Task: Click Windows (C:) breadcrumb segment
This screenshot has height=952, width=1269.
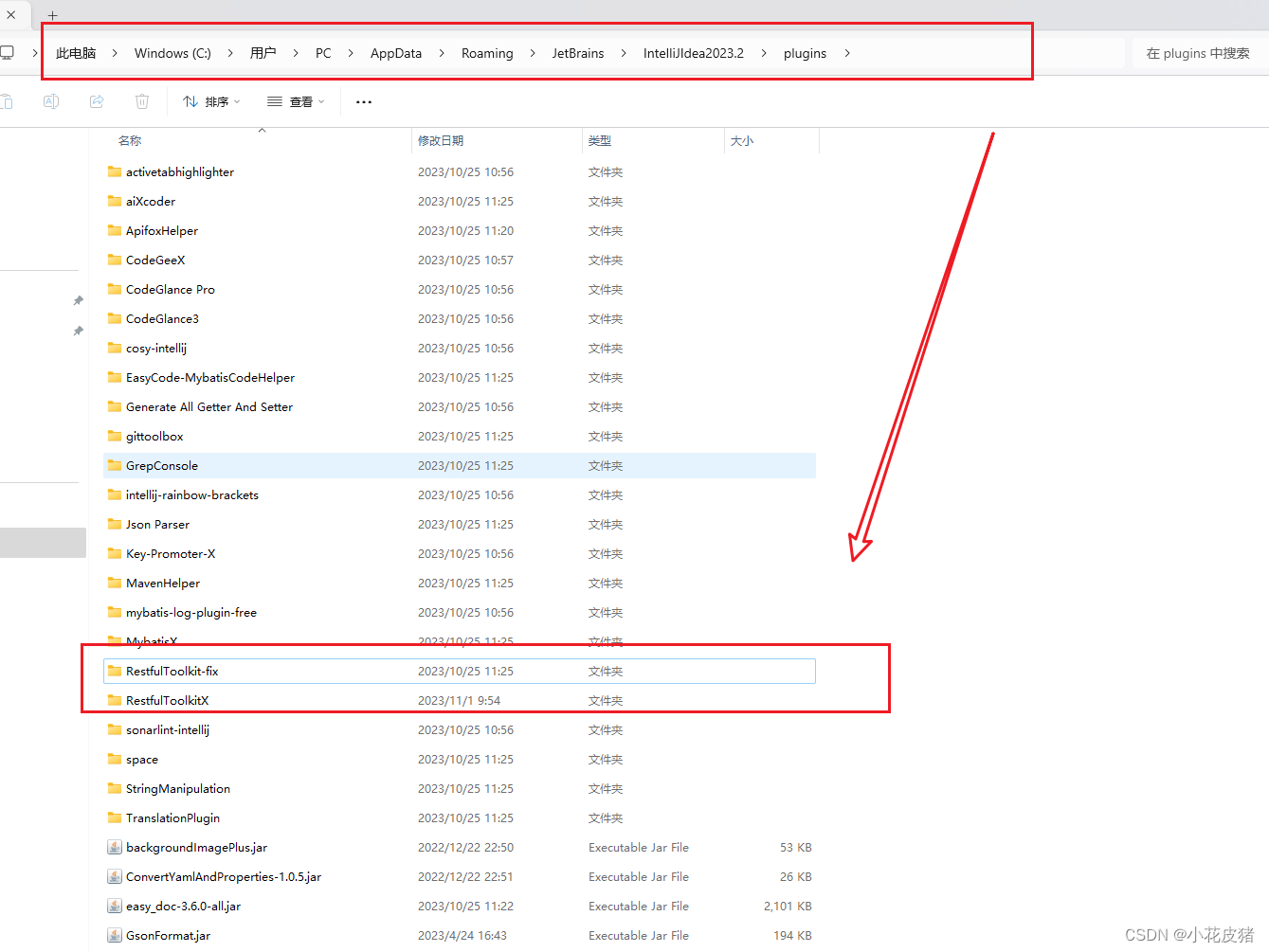Action: pyautogui.click(x=172, y=53)
